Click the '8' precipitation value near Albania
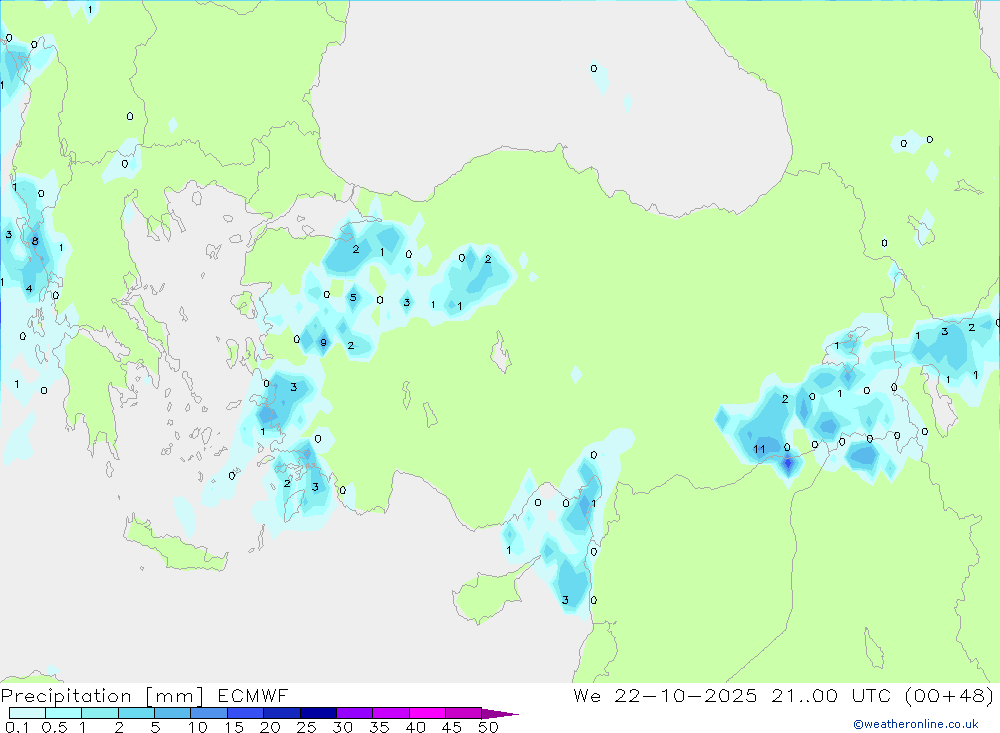This screenshot has height=733, width=1000. click(35, 241)
